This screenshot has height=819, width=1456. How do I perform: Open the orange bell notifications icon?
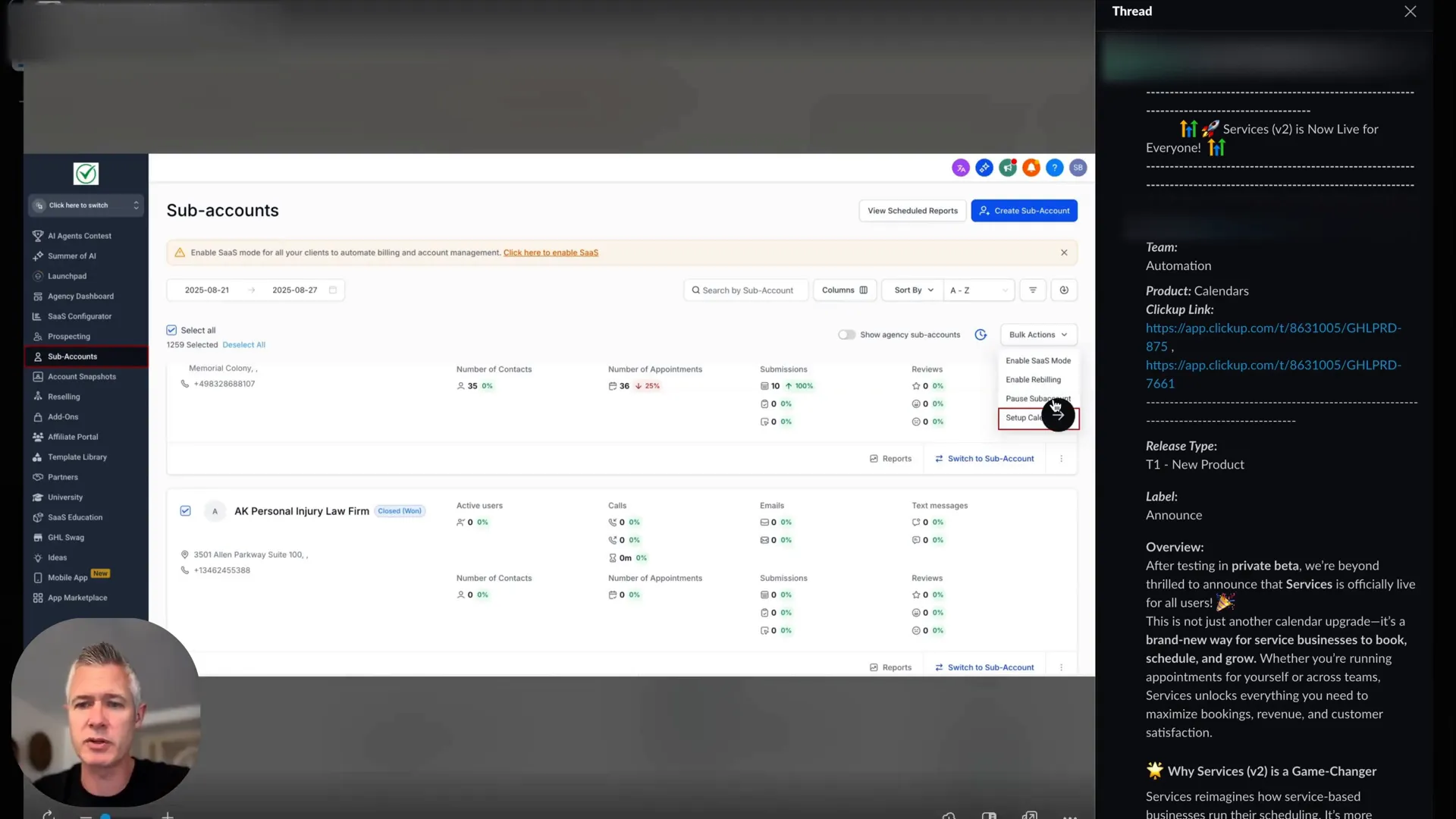(1031, 168)
